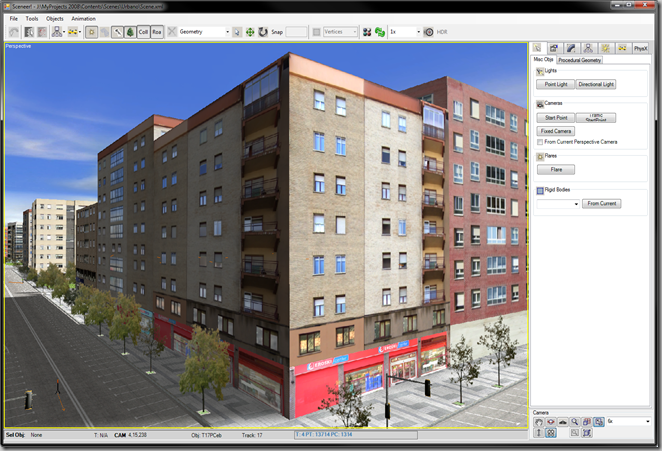
Task: Click the Fixed Camera button
Action: pos(556,131)
